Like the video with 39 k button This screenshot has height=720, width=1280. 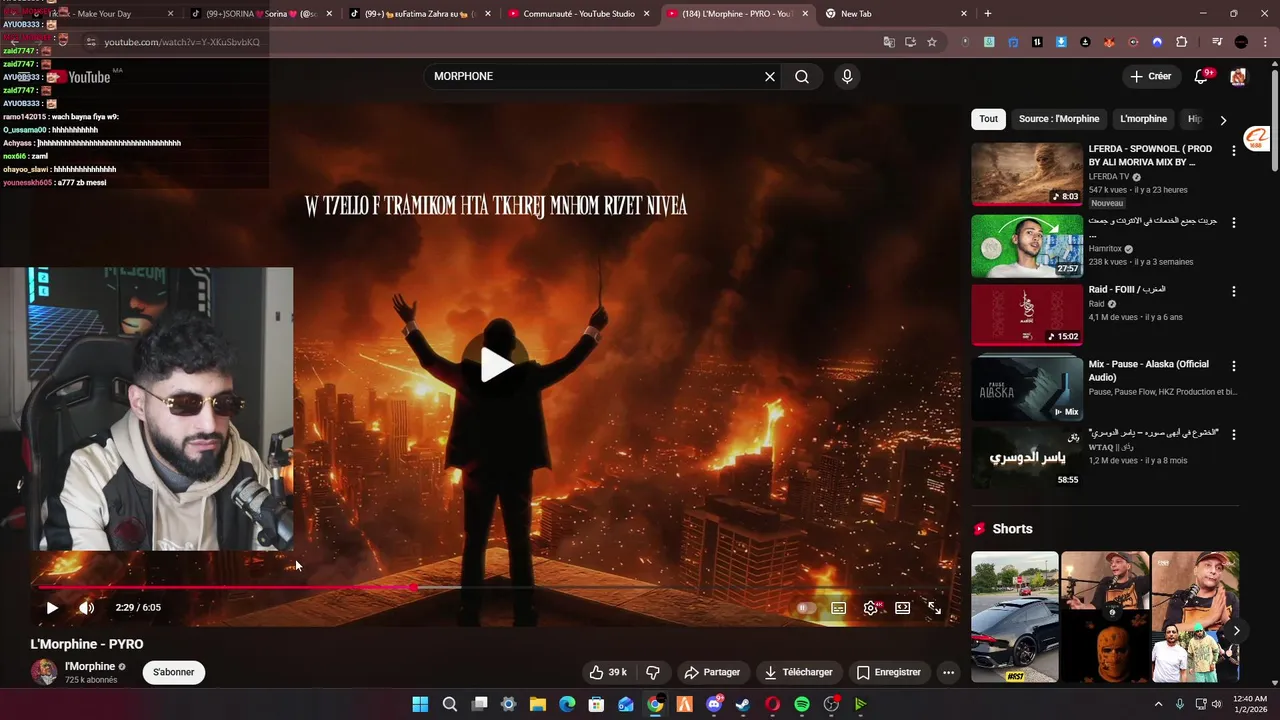click(608, 672)
